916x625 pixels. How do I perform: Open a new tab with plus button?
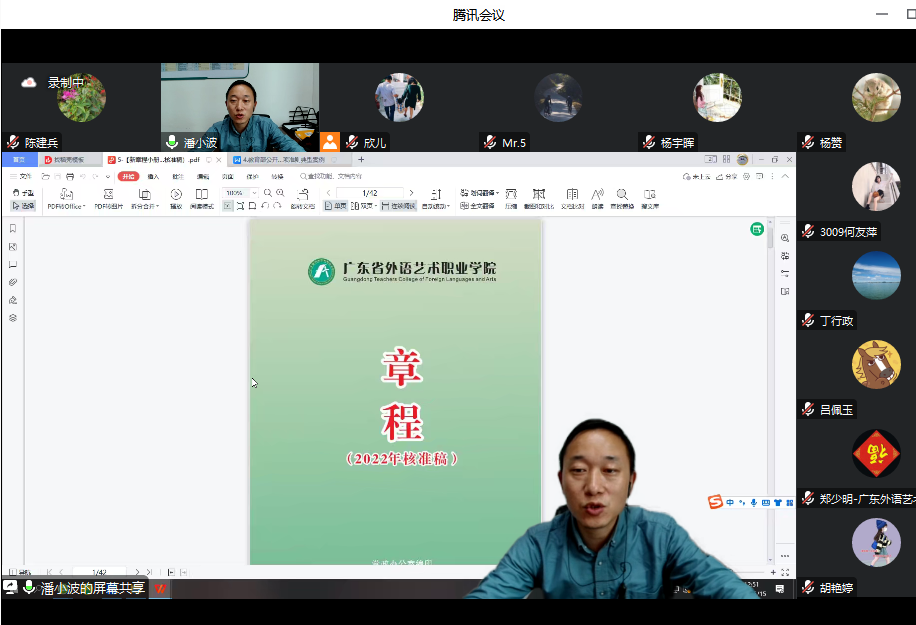(x=361, y=159)
